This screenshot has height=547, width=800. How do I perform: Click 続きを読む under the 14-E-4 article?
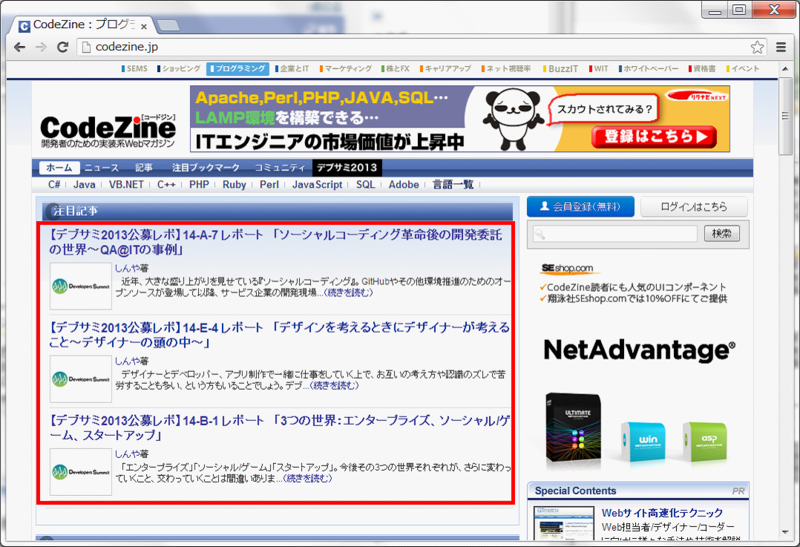coord(334,386)
